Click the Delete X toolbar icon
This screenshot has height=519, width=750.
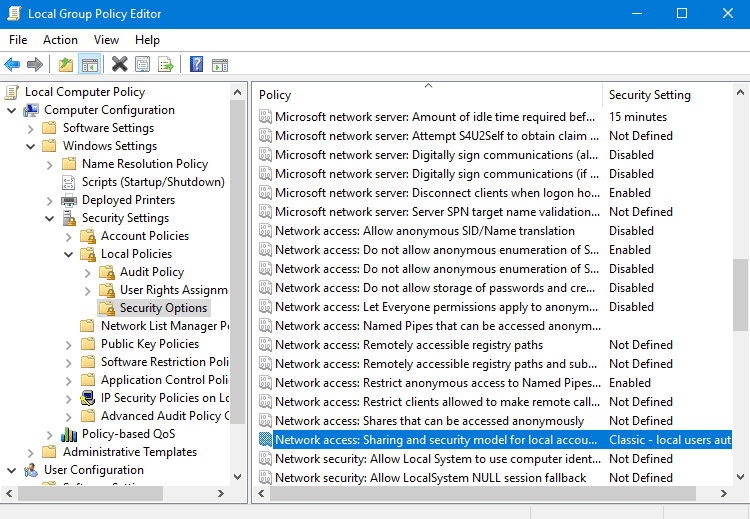point(120,64)
